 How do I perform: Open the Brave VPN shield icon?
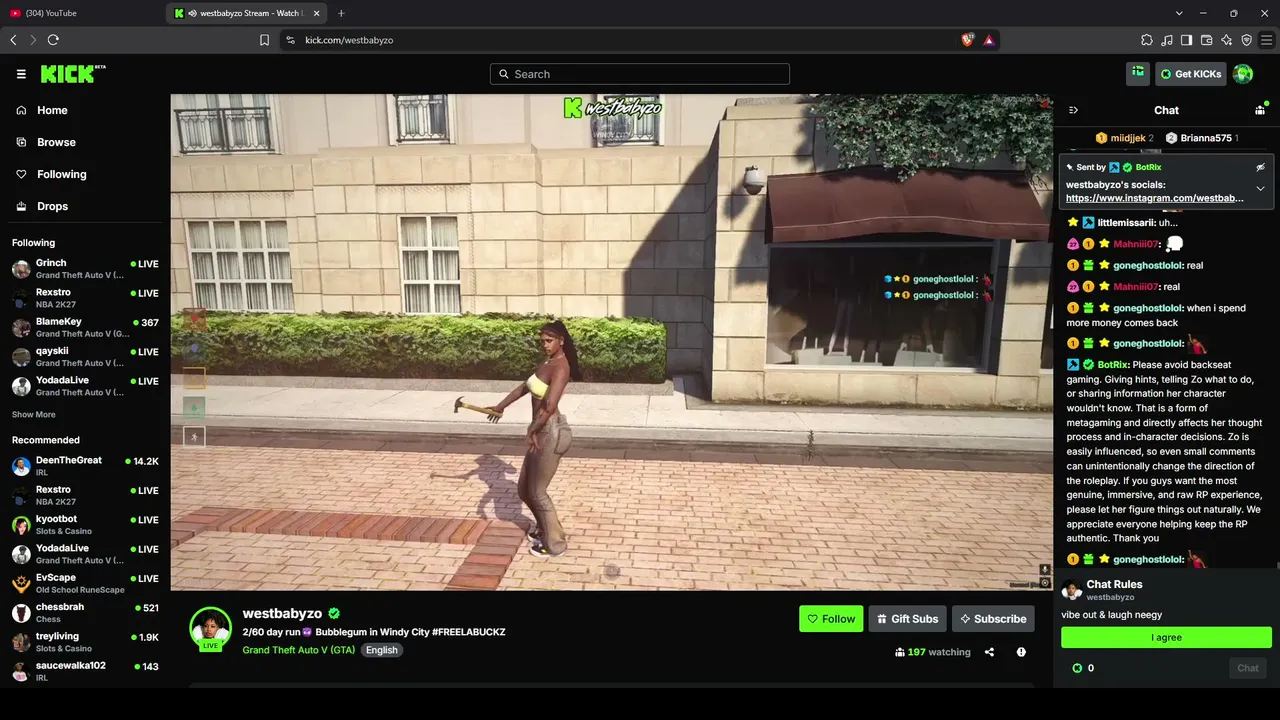1247,40
